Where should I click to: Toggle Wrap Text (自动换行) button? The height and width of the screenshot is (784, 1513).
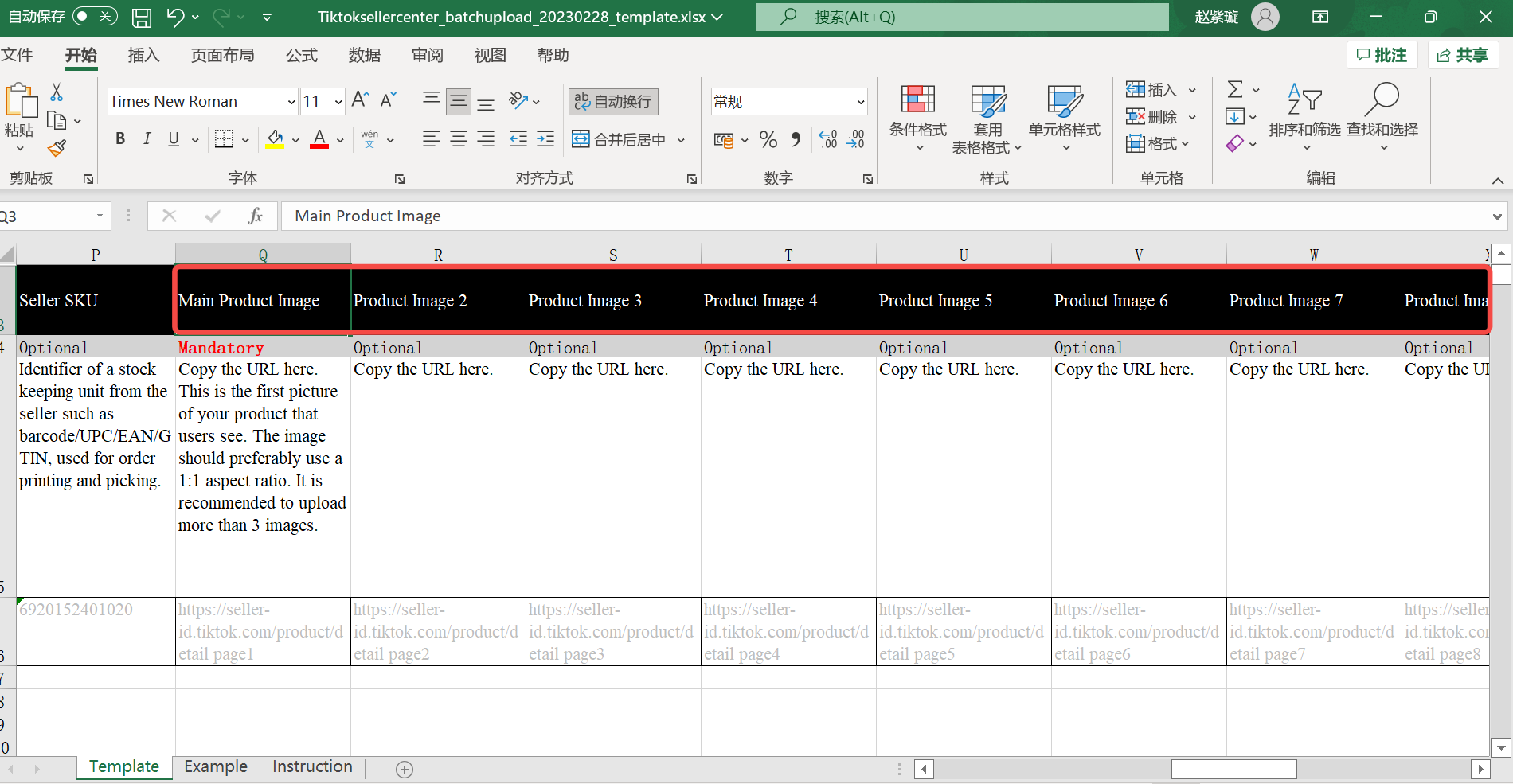pos(613,101)
